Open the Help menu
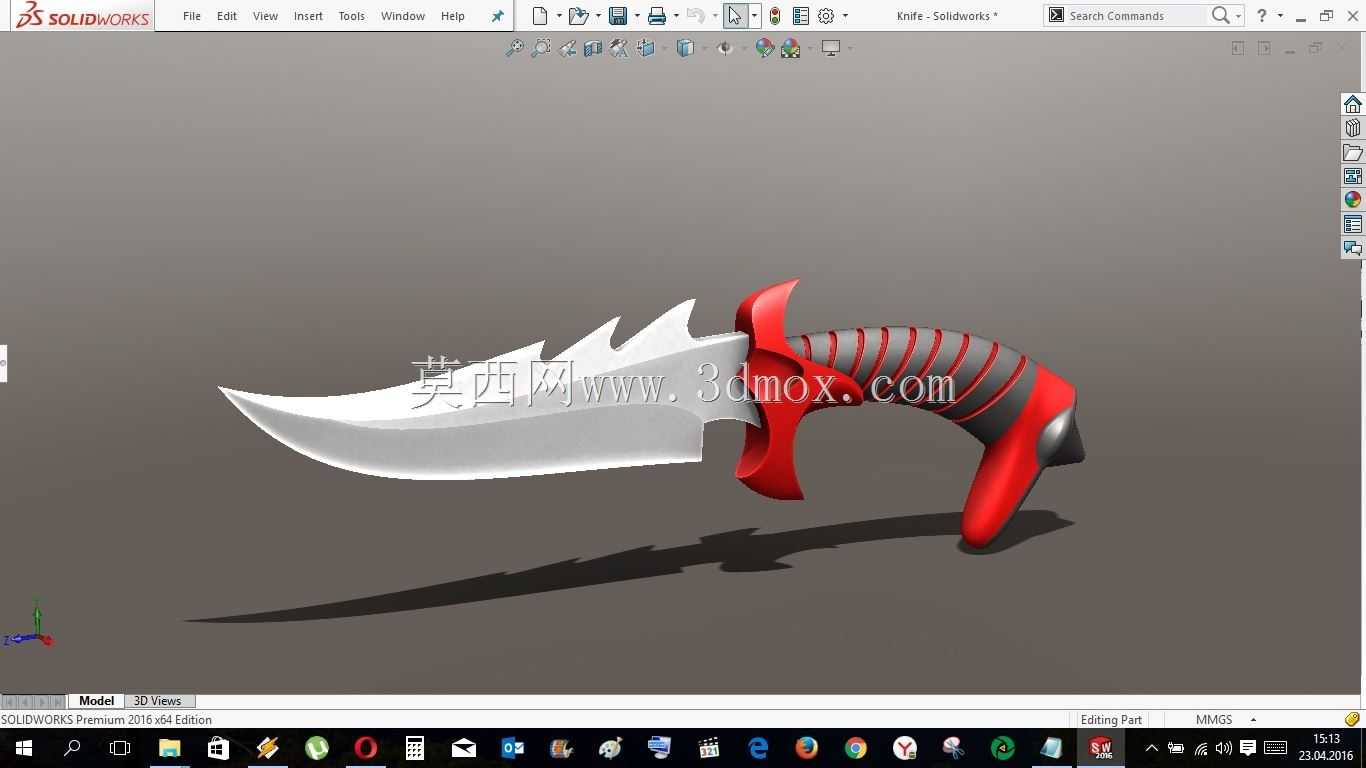This screenshot has width=1366, height=768. click(453, 16)
